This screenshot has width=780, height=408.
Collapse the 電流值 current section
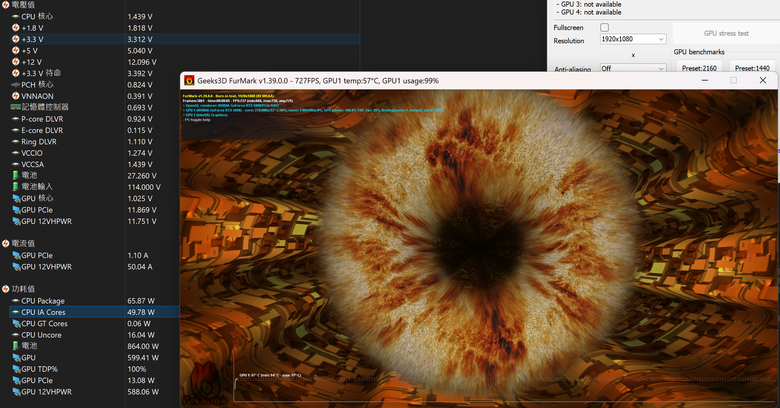7,243
